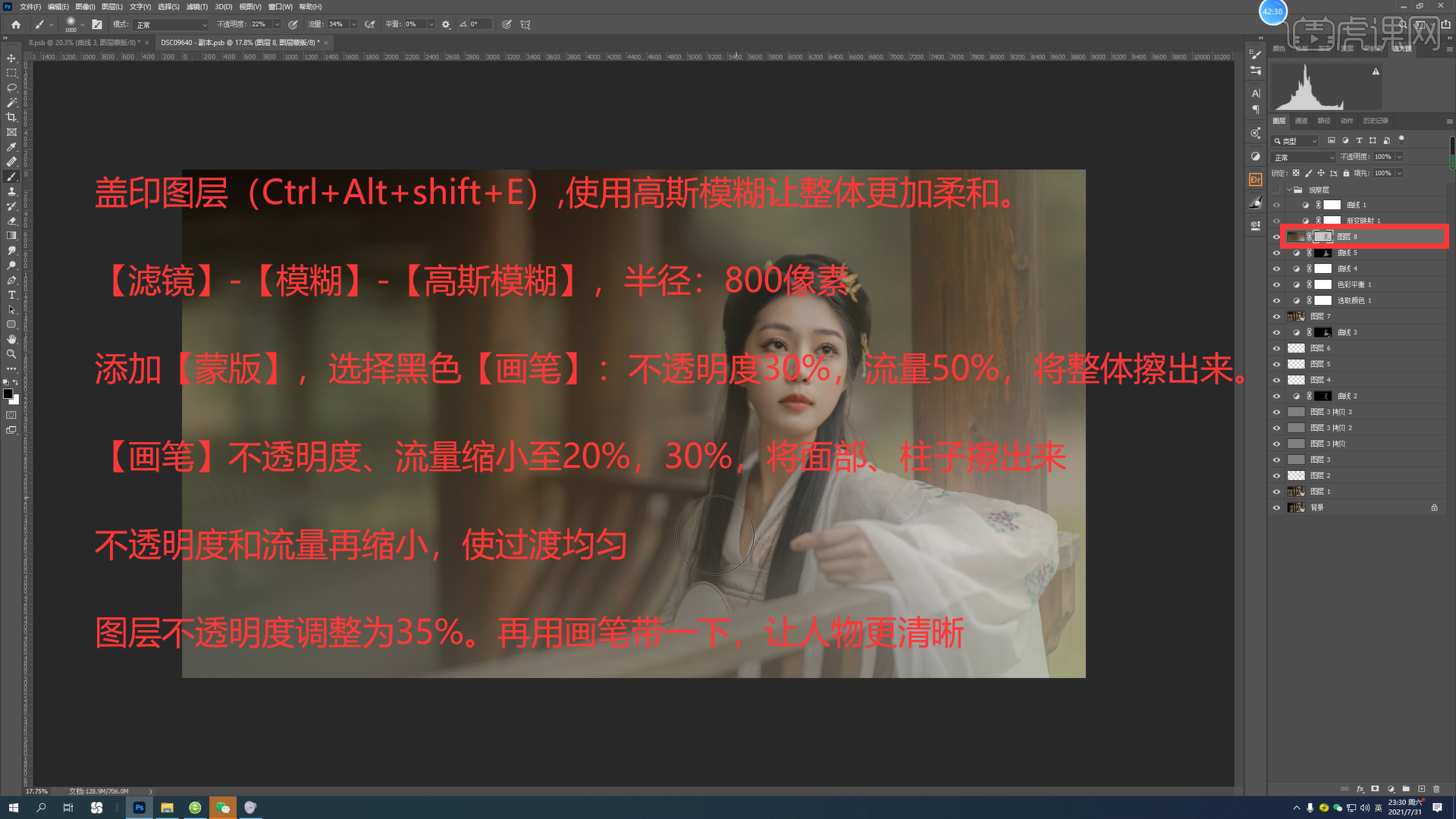Screen dimensions: 1456x819
Task: Pick the Eyedropper tool
Action: pyautogui.click(x=11, y=147)
